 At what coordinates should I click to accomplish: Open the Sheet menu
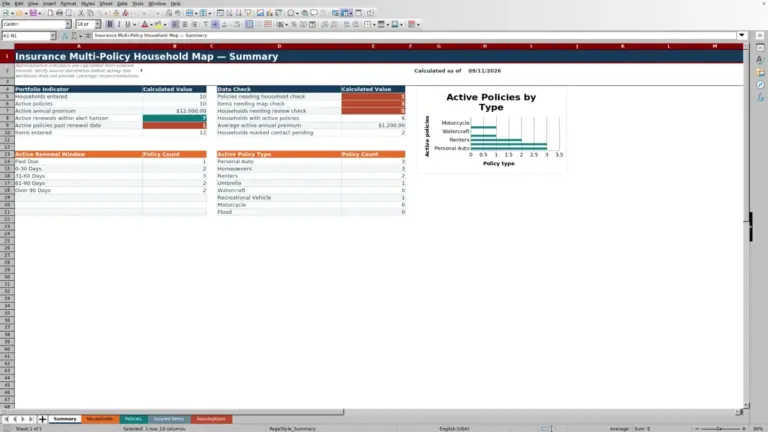106,3
